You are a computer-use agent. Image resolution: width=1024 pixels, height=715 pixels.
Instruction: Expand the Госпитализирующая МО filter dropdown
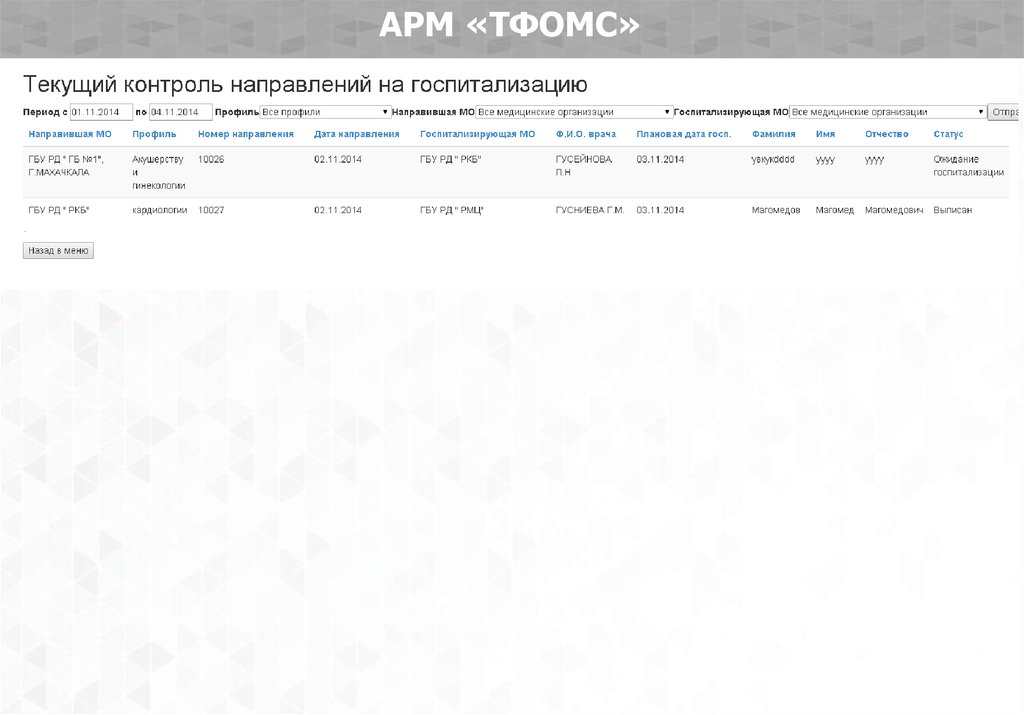pos(888,112)
